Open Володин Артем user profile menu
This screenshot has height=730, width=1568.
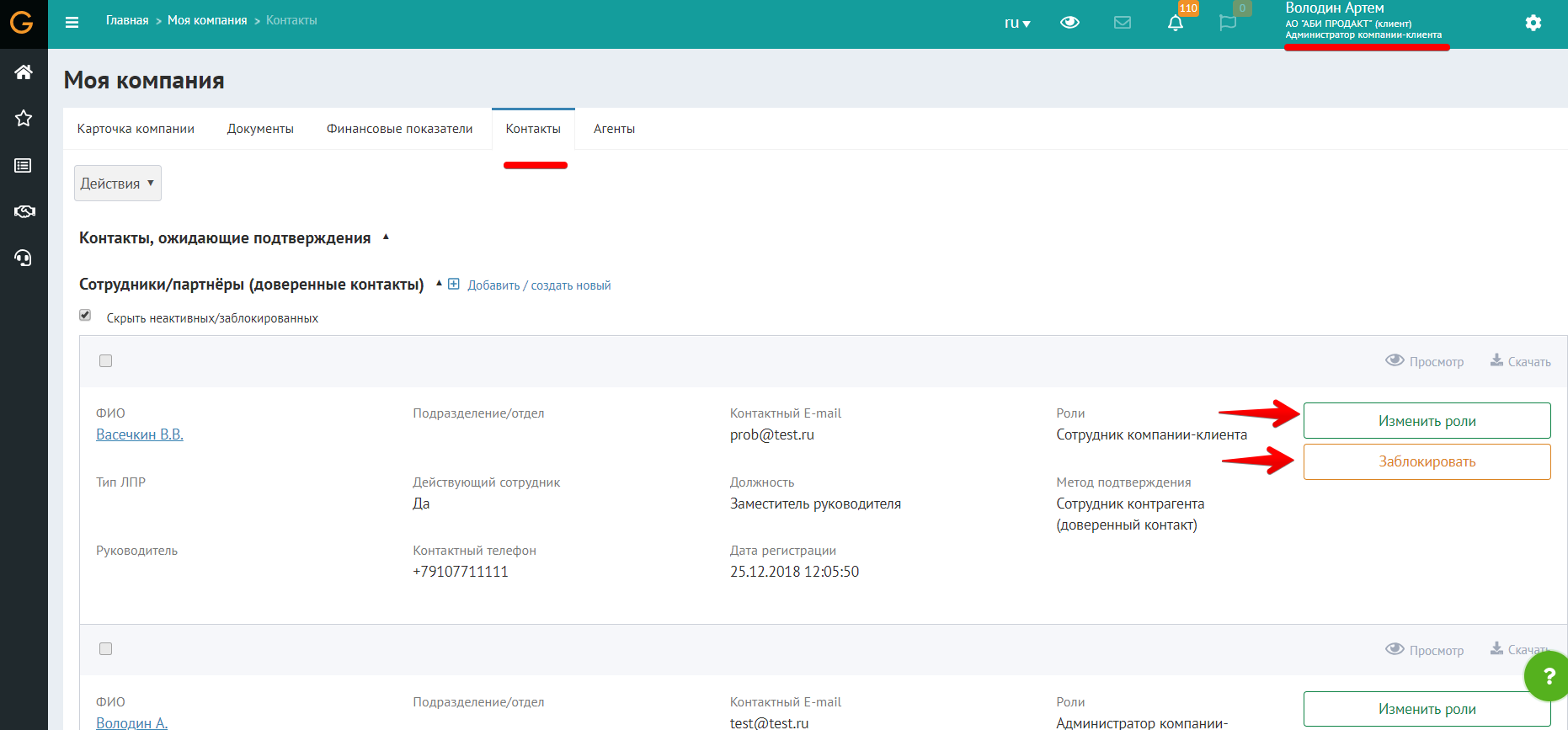(x=1363, y=21)
